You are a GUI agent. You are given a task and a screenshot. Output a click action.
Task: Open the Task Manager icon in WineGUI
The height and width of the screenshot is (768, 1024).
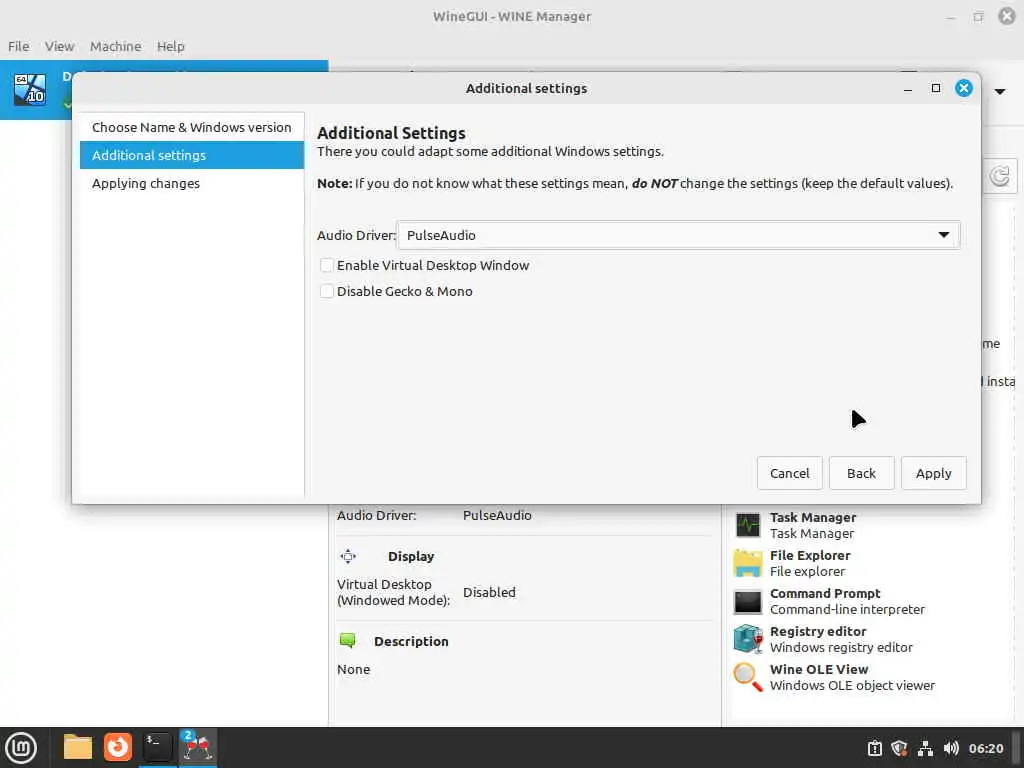click(748, 525)
